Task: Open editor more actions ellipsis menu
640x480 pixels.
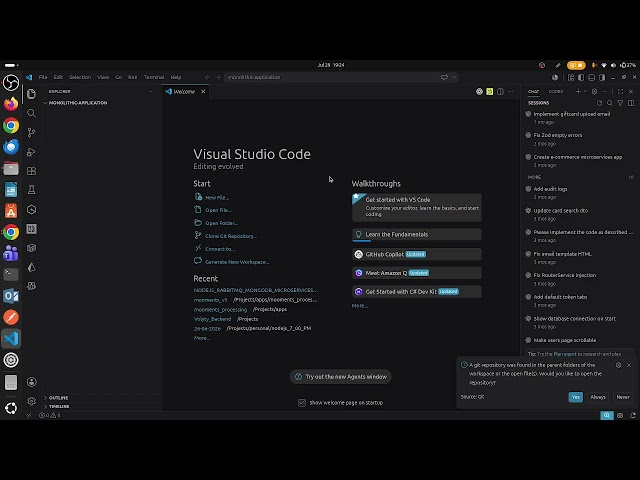Action: [511, 91]
